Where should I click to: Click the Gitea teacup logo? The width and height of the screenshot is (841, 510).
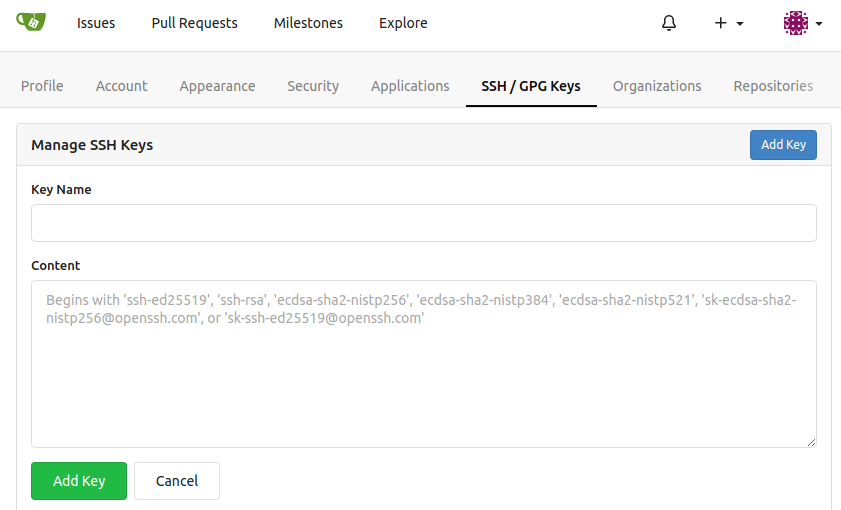(x=31, y=23)
